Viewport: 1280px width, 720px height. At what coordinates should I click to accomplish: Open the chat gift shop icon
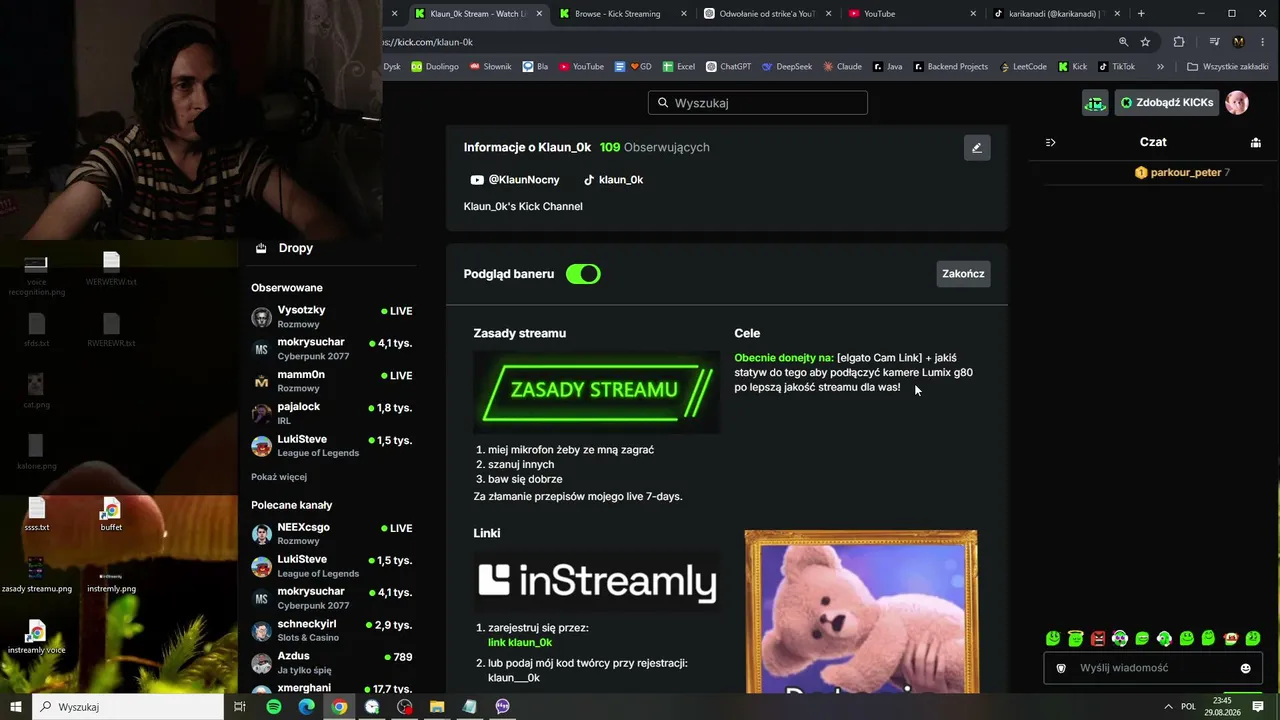tap(1255, 142)
